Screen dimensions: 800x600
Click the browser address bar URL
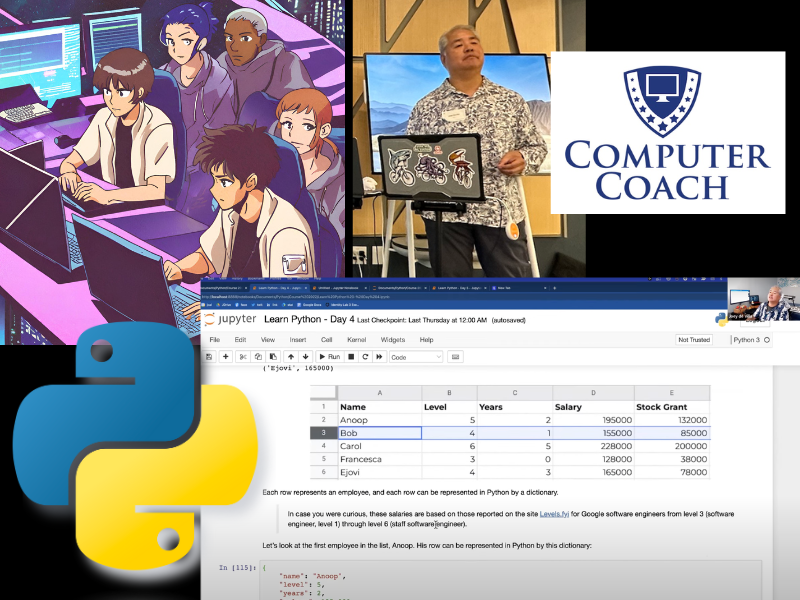[296, 296]
